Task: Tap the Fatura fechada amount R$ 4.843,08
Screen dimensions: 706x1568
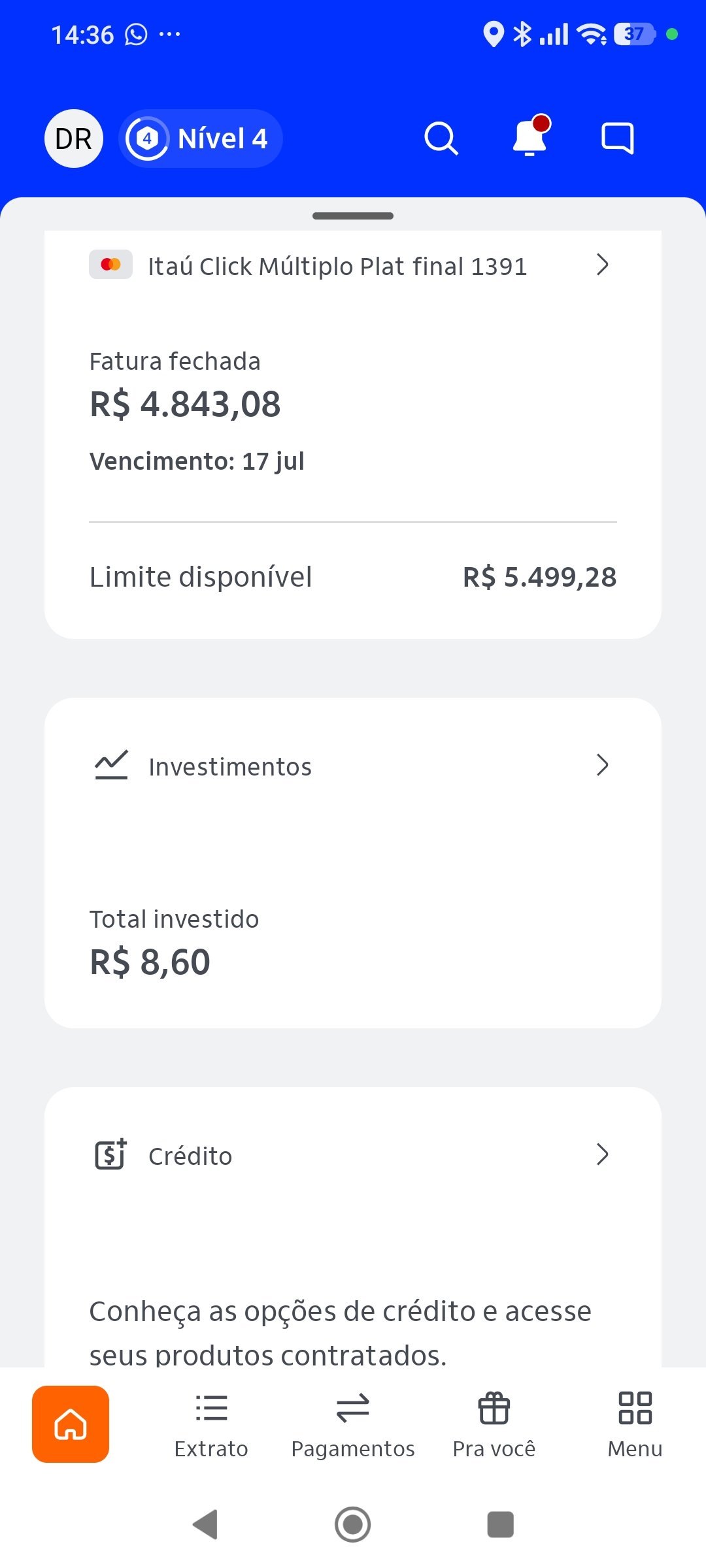Action: coord(185,404)
